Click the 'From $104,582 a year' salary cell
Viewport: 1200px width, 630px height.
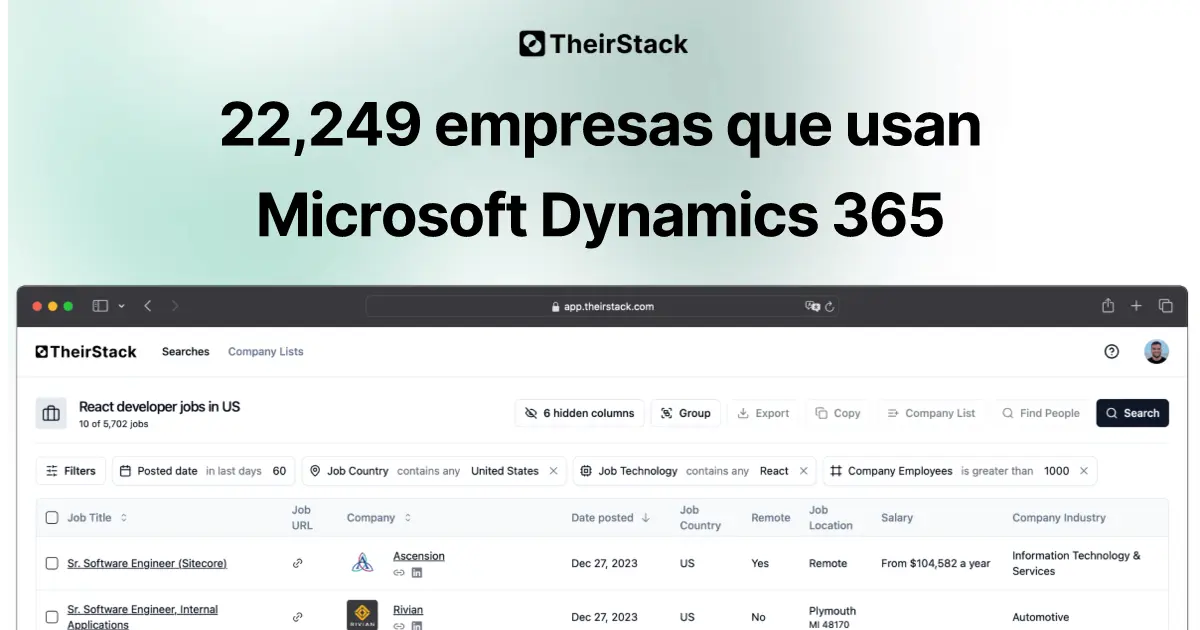[936, 564]
